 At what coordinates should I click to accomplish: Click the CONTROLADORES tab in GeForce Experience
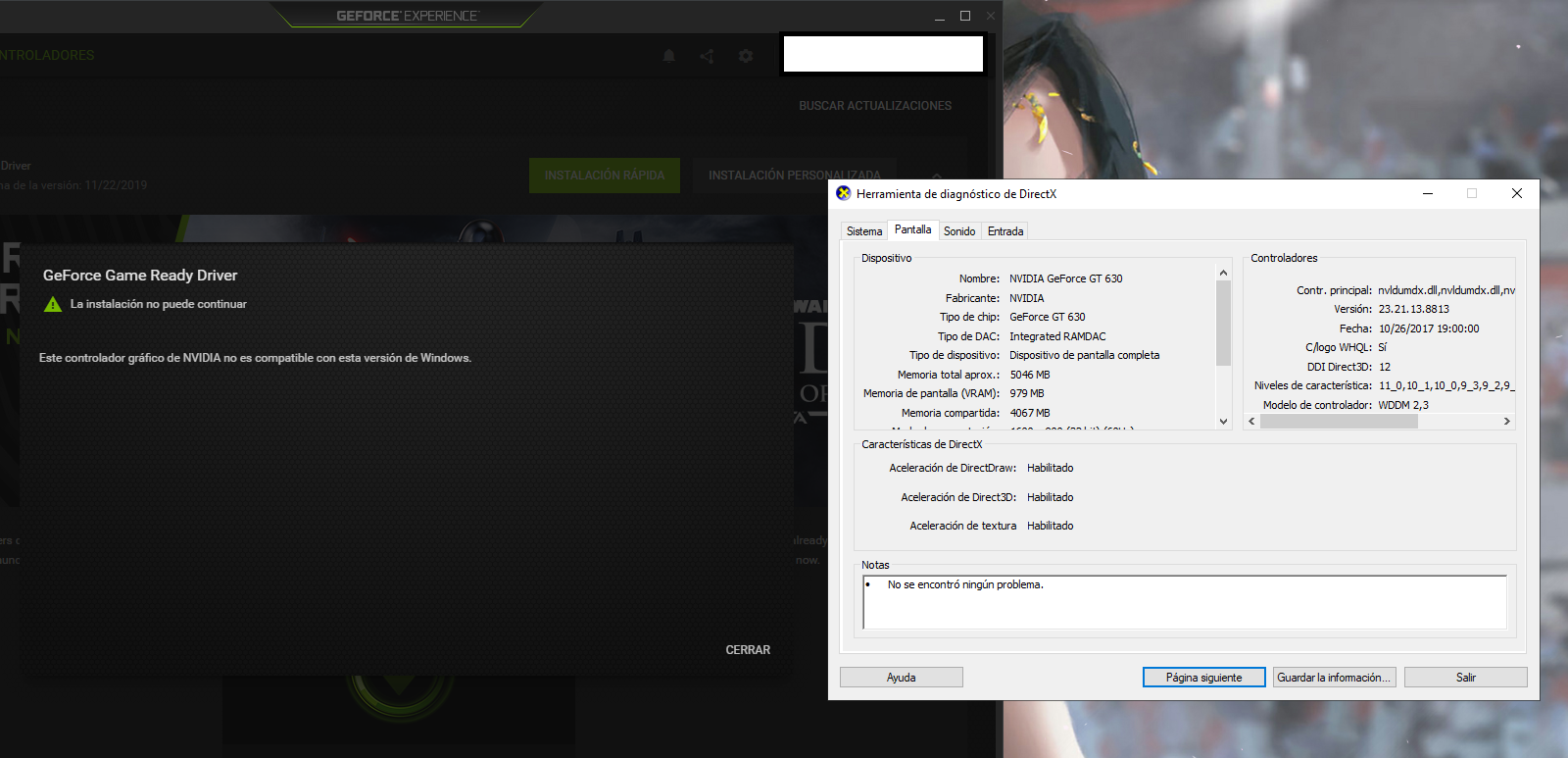click(47, 55)
